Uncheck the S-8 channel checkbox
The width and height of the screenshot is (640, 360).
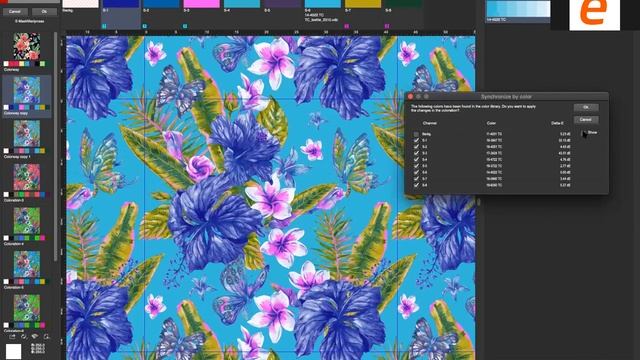(x=416, y=185)
